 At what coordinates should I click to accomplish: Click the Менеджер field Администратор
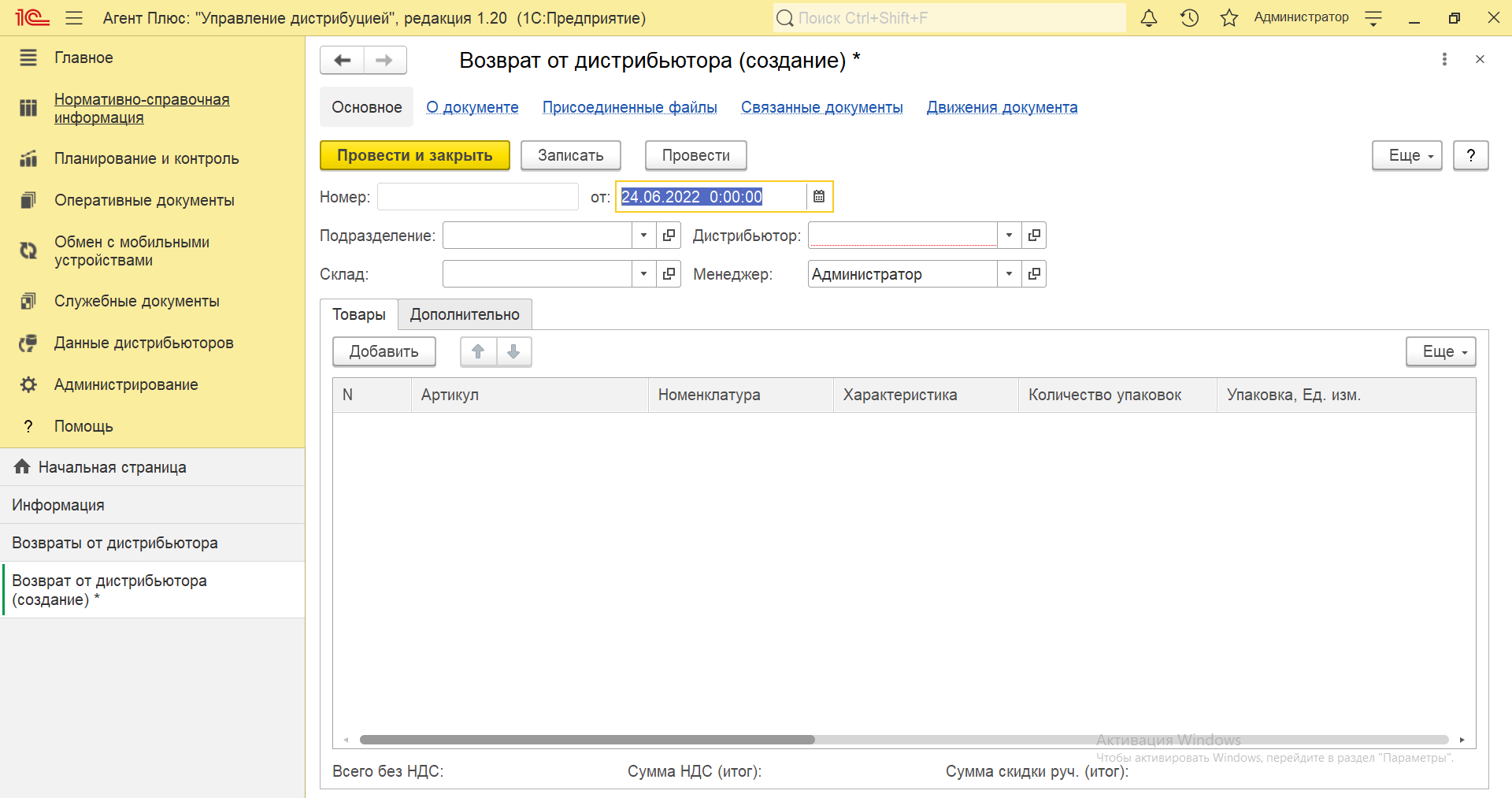pyautogui.click(x=902, y=273)
